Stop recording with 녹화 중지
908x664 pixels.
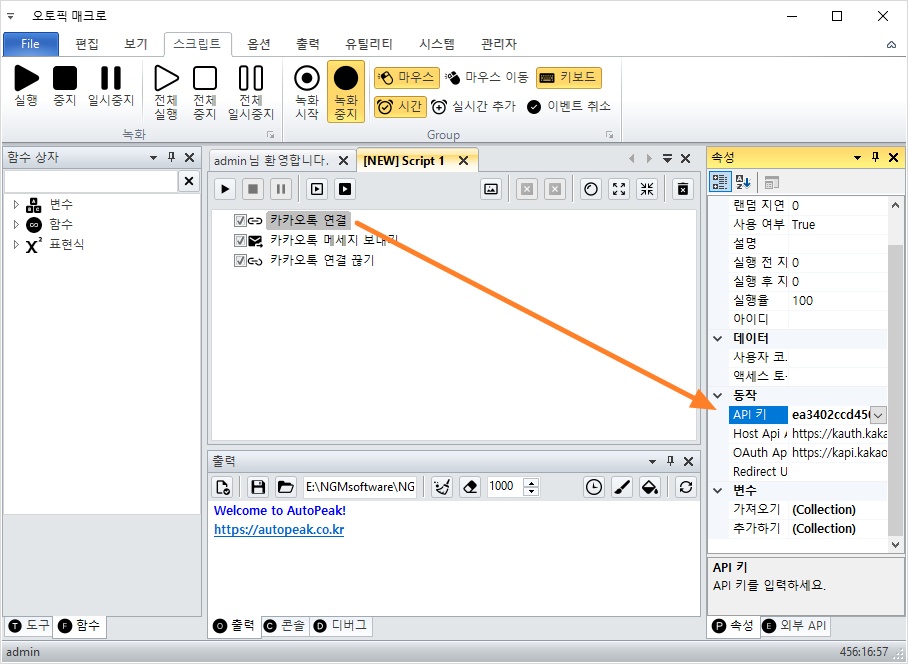click(346, 91)
